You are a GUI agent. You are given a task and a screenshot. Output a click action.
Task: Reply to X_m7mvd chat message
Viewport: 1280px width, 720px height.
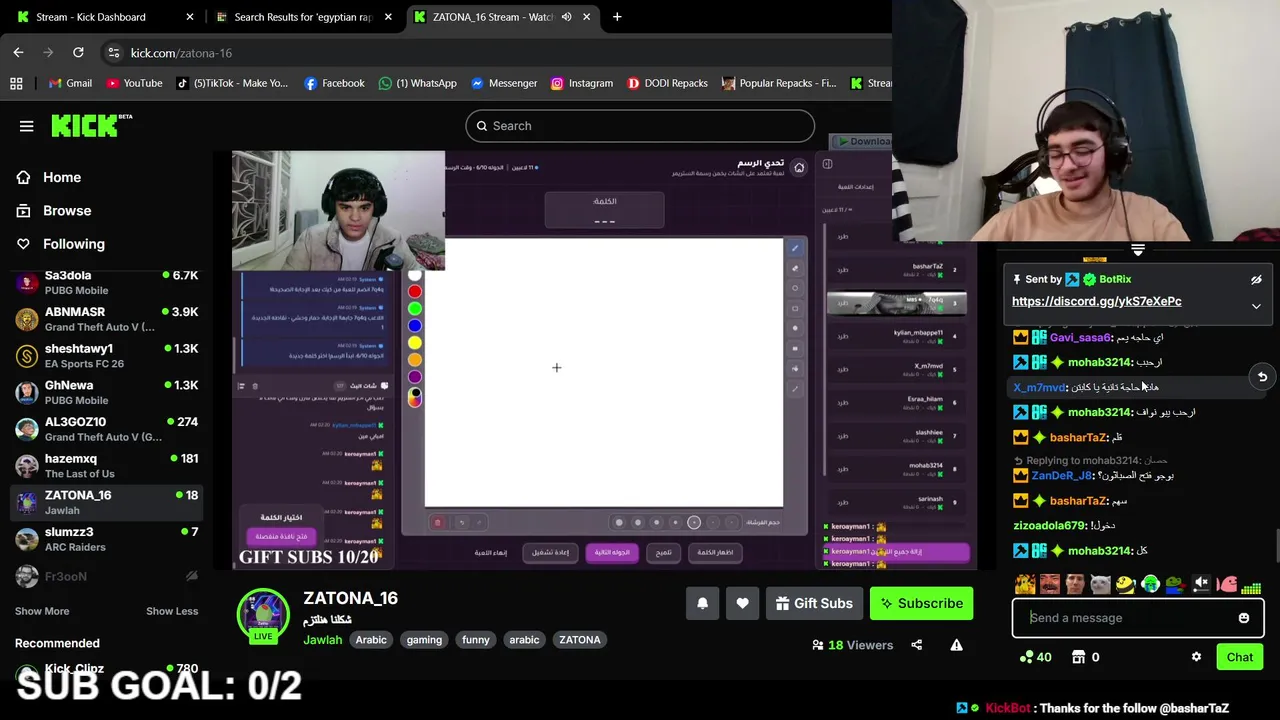pyautogui.click(x=1262, y=377)
